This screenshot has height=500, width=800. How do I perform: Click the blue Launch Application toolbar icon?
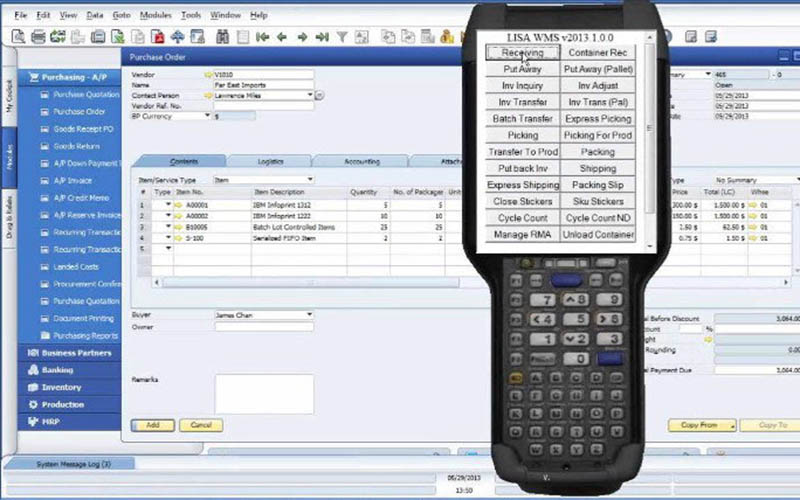pos(177,37)
